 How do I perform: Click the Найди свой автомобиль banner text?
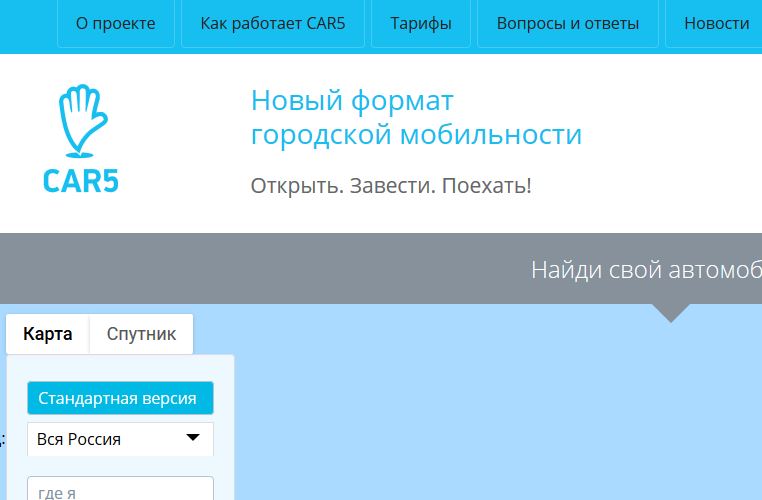pyautogui.click(x=645, y=269)
